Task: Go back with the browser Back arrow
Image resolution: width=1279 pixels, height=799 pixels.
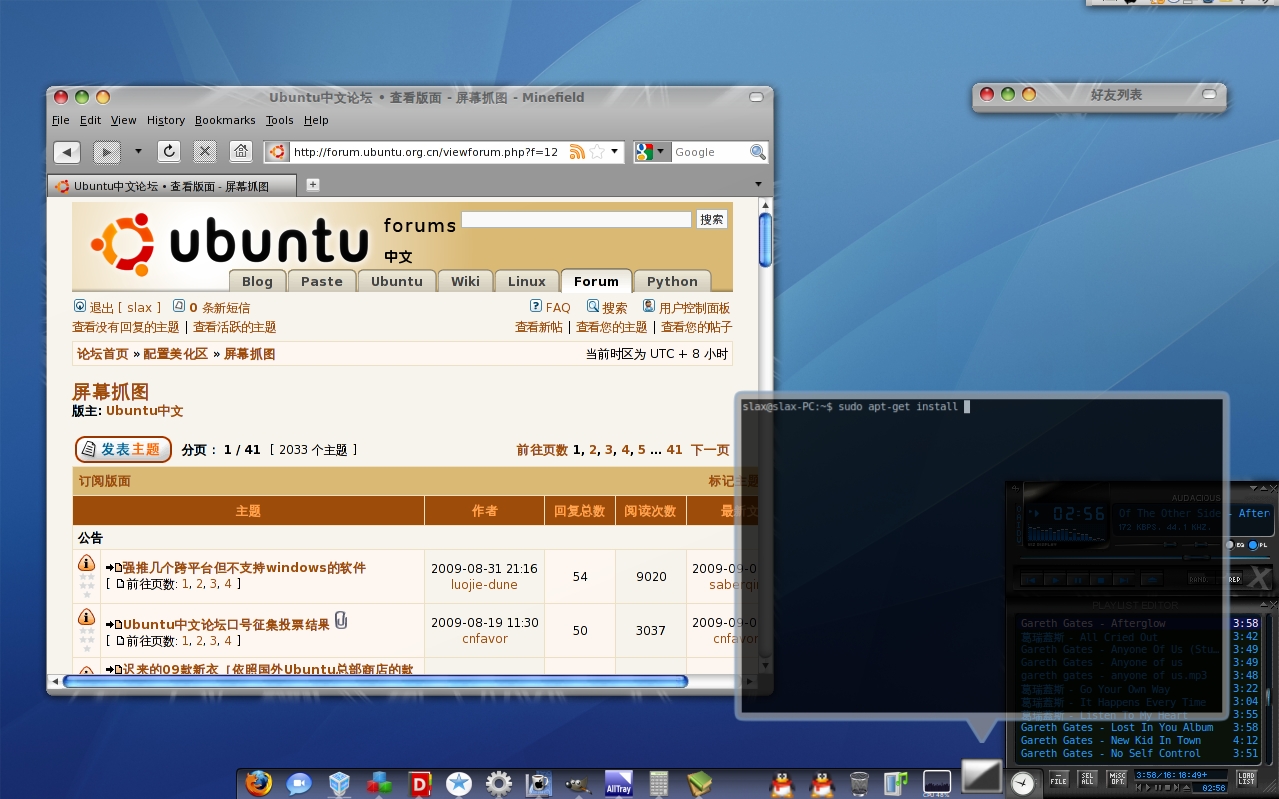Action: coord(67,152)
